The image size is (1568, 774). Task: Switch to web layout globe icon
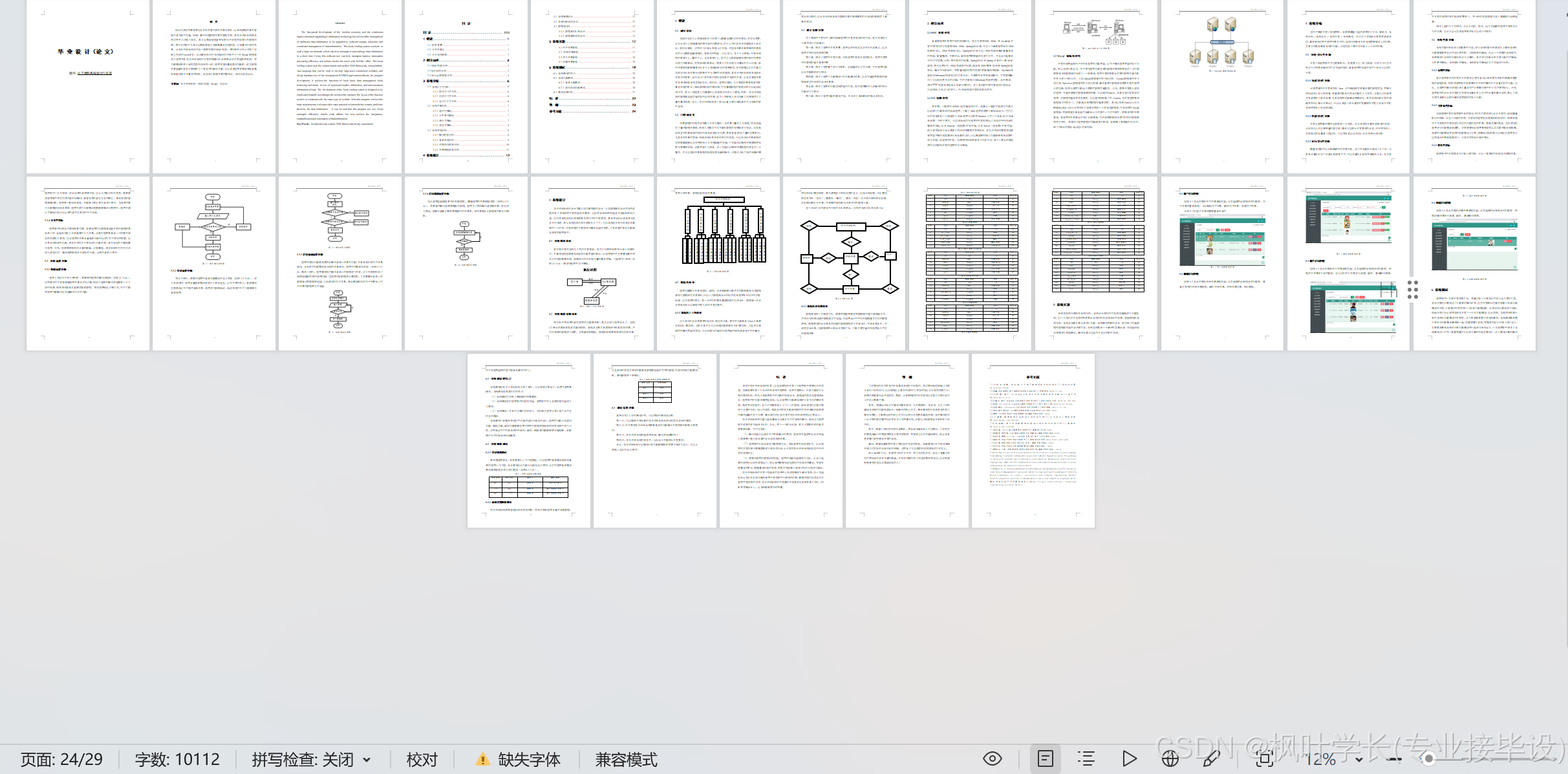1170,758
